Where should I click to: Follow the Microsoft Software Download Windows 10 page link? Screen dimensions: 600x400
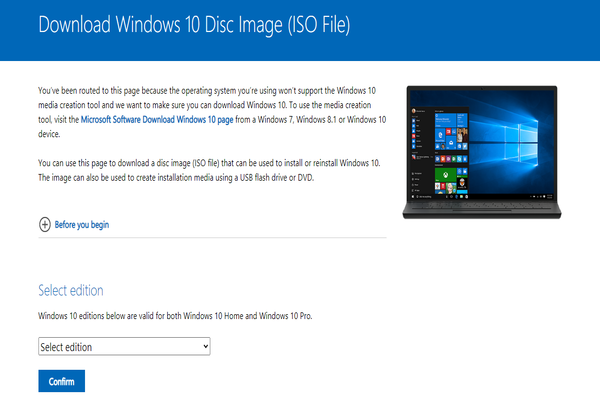pos(157,119)
